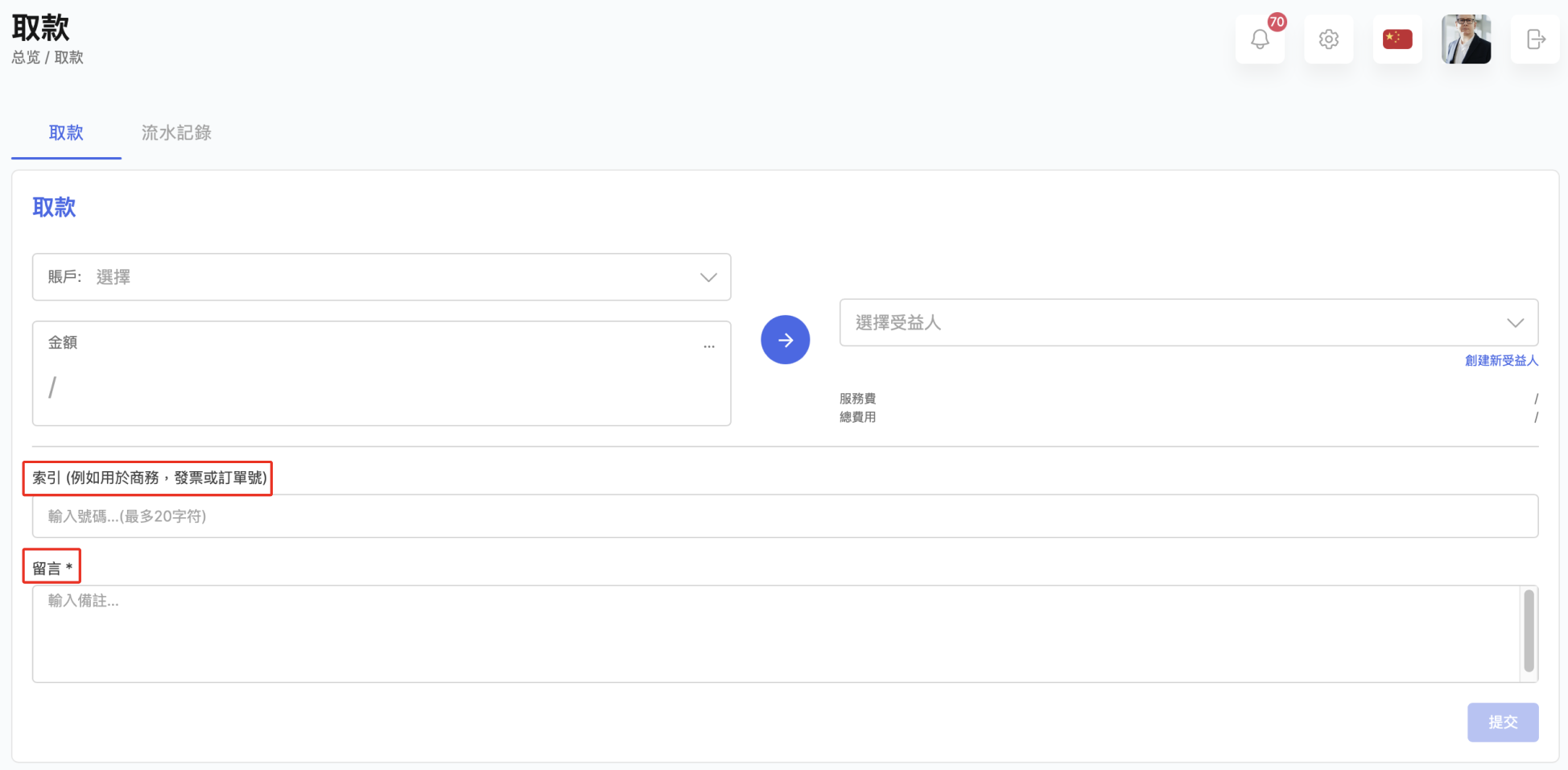
Task: Click 取款 in the breadcrumb
Action: 69,57
